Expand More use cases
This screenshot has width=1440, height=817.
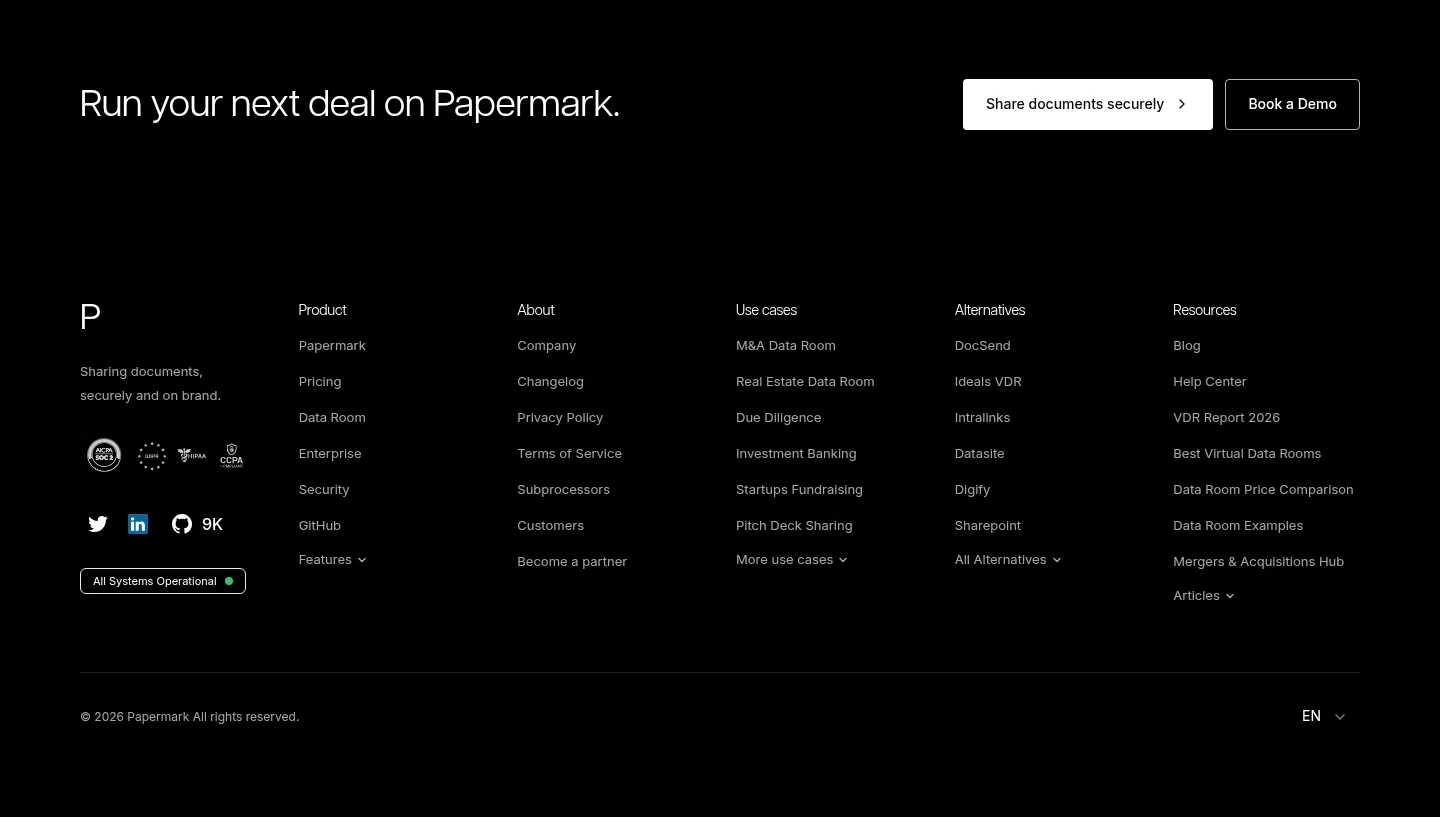tap(792, 560)
